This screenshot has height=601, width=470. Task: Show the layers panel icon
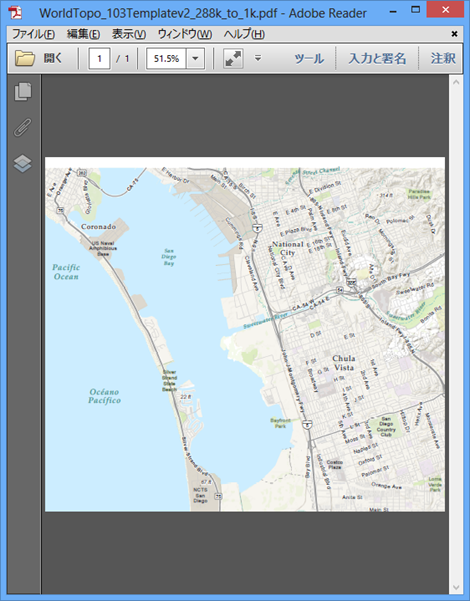(23, 163)
